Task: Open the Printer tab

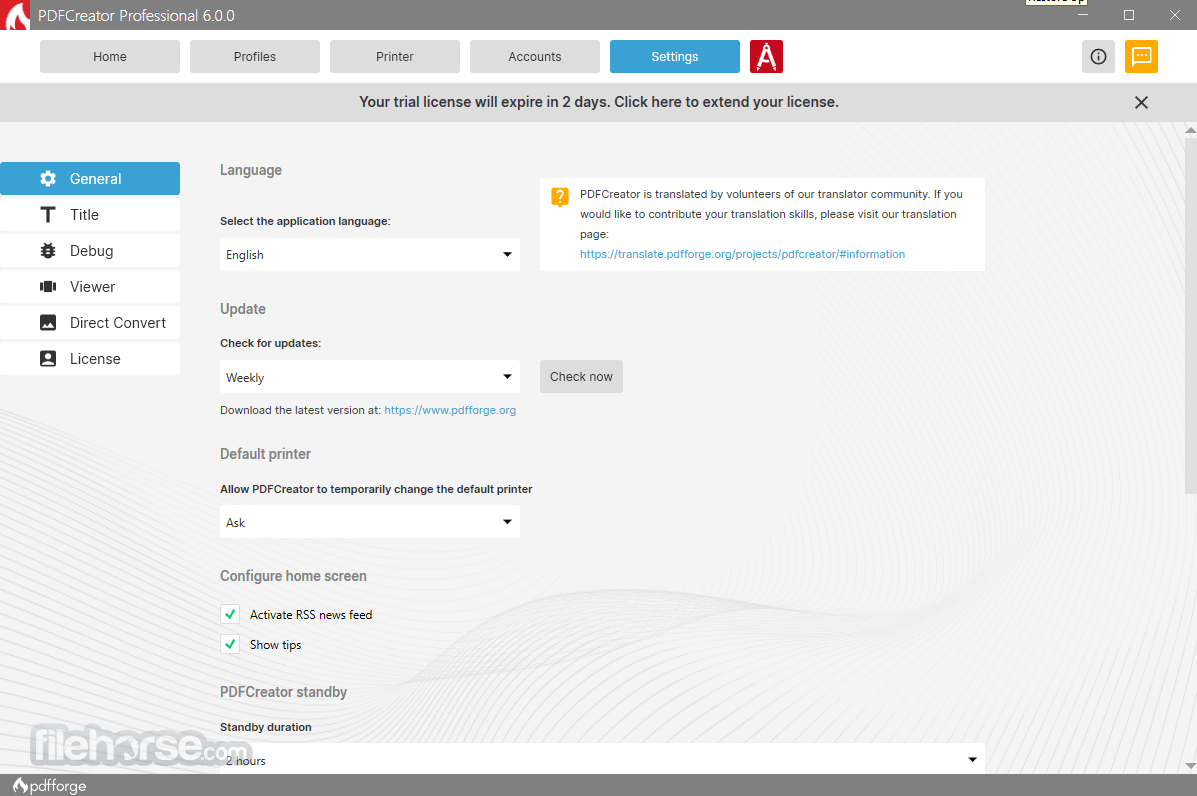Action: point(395,56)
